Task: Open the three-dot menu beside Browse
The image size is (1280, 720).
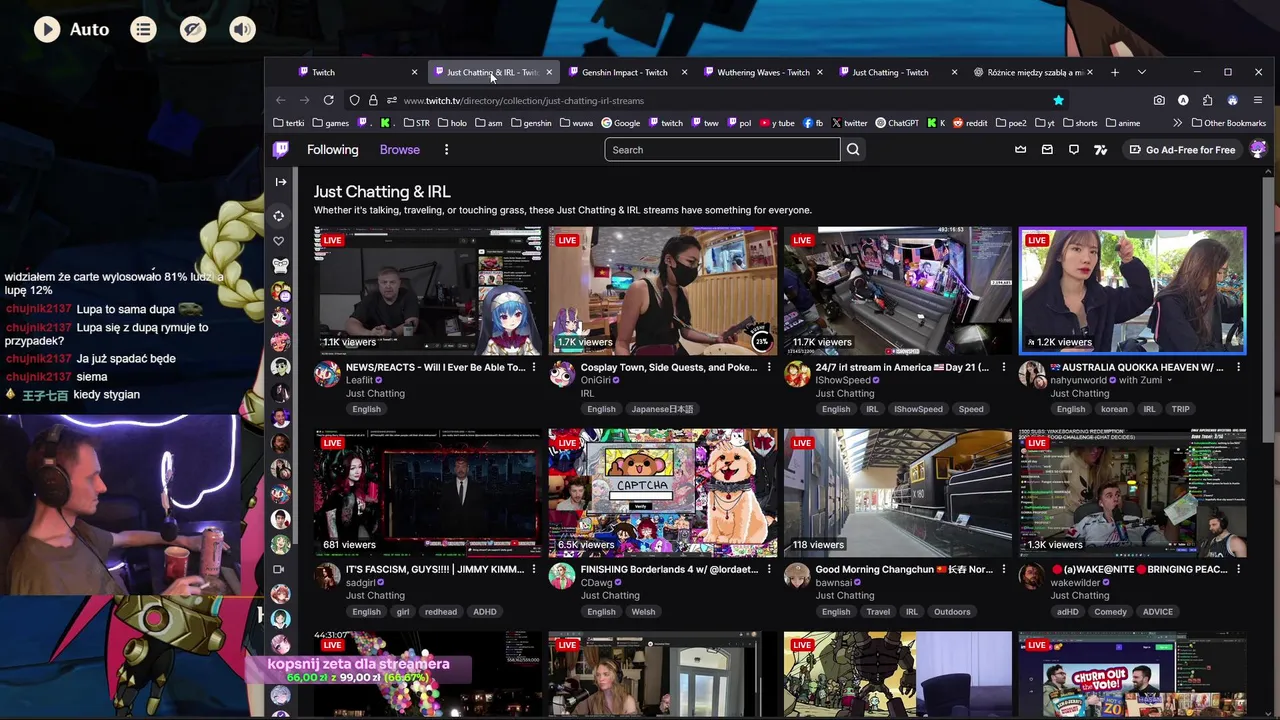Action: point(446,150)
